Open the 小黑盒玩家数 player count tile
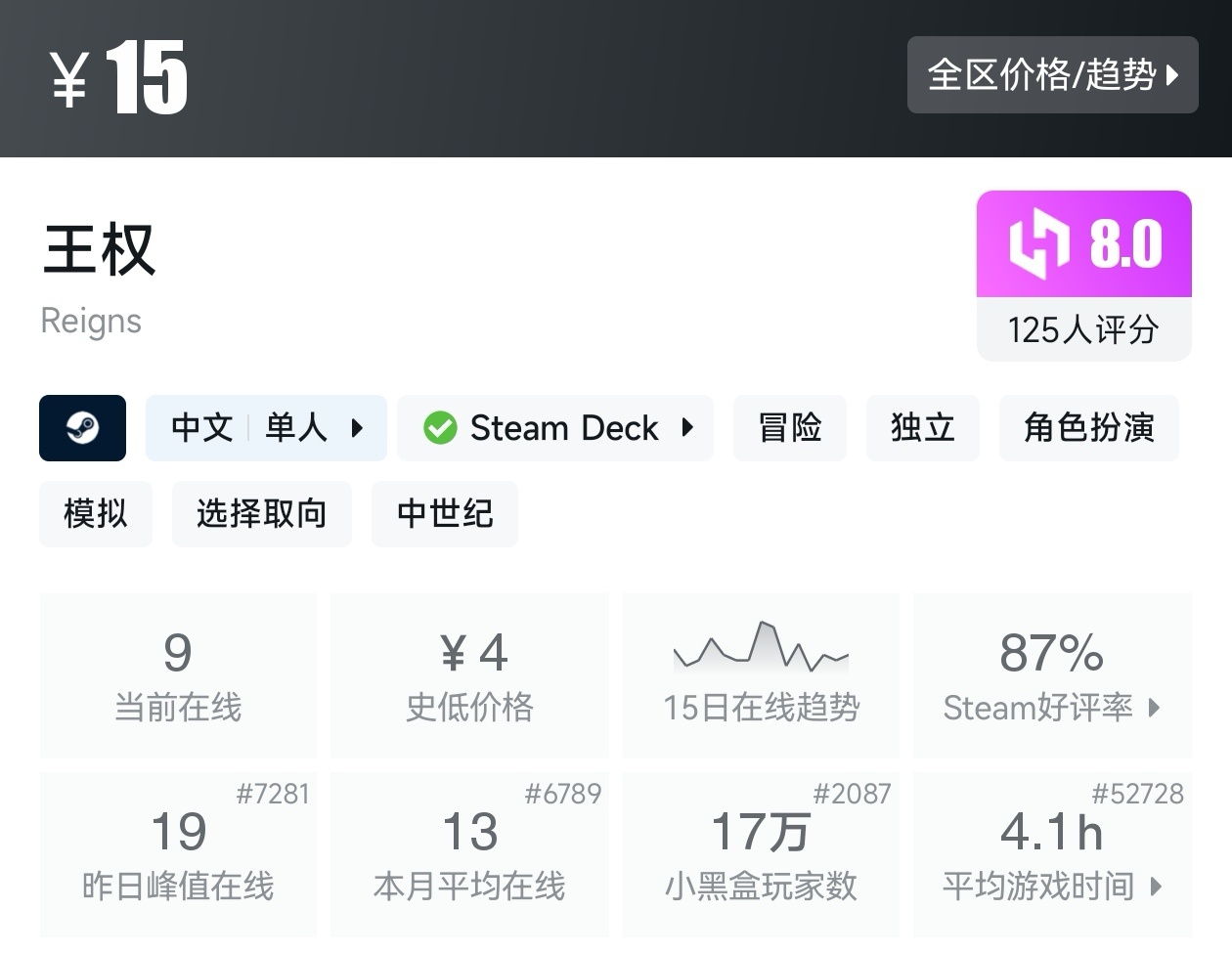 [761, 854]
